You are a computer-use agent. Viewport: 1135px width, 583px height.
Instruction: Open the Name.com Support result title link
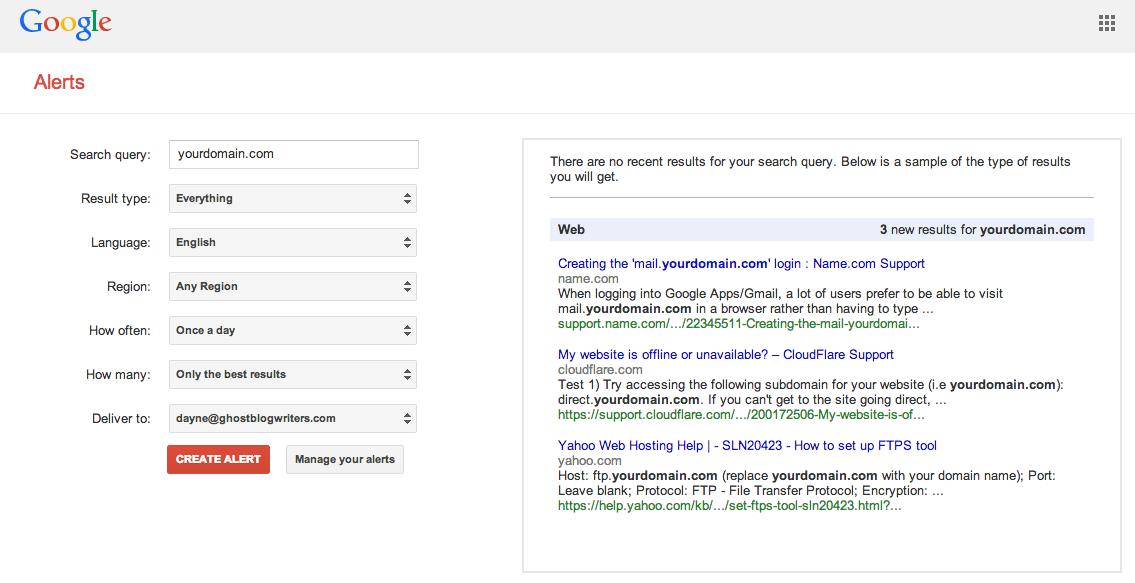(741, 264)
